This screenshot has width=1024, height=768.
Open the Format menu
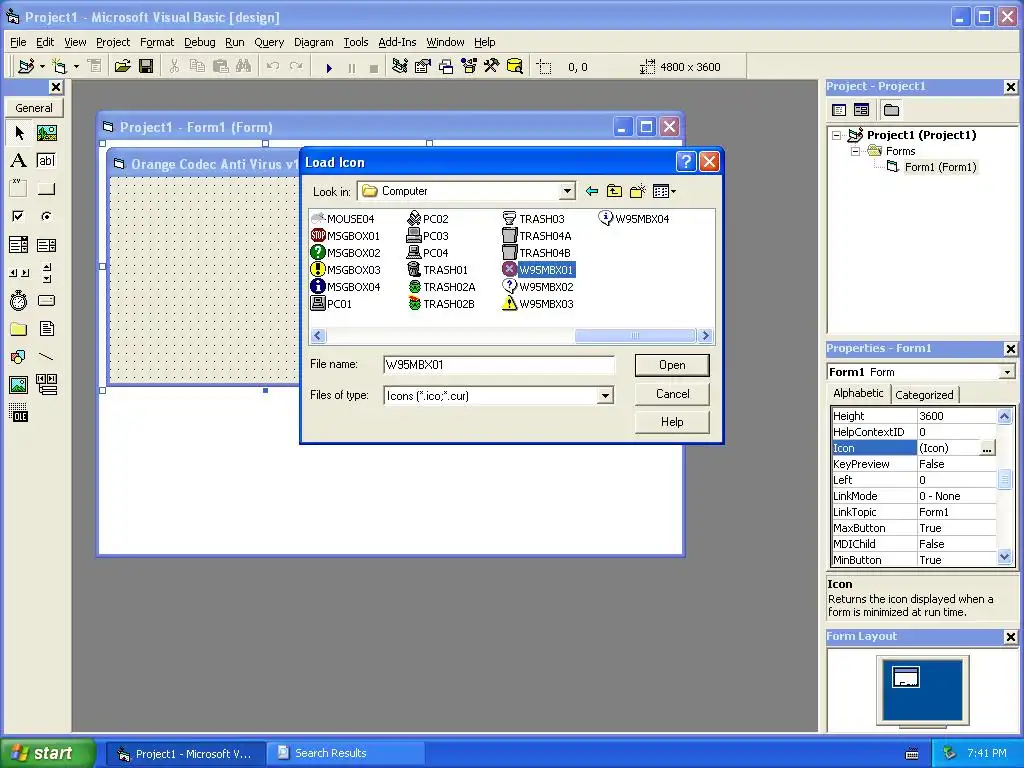157,42
